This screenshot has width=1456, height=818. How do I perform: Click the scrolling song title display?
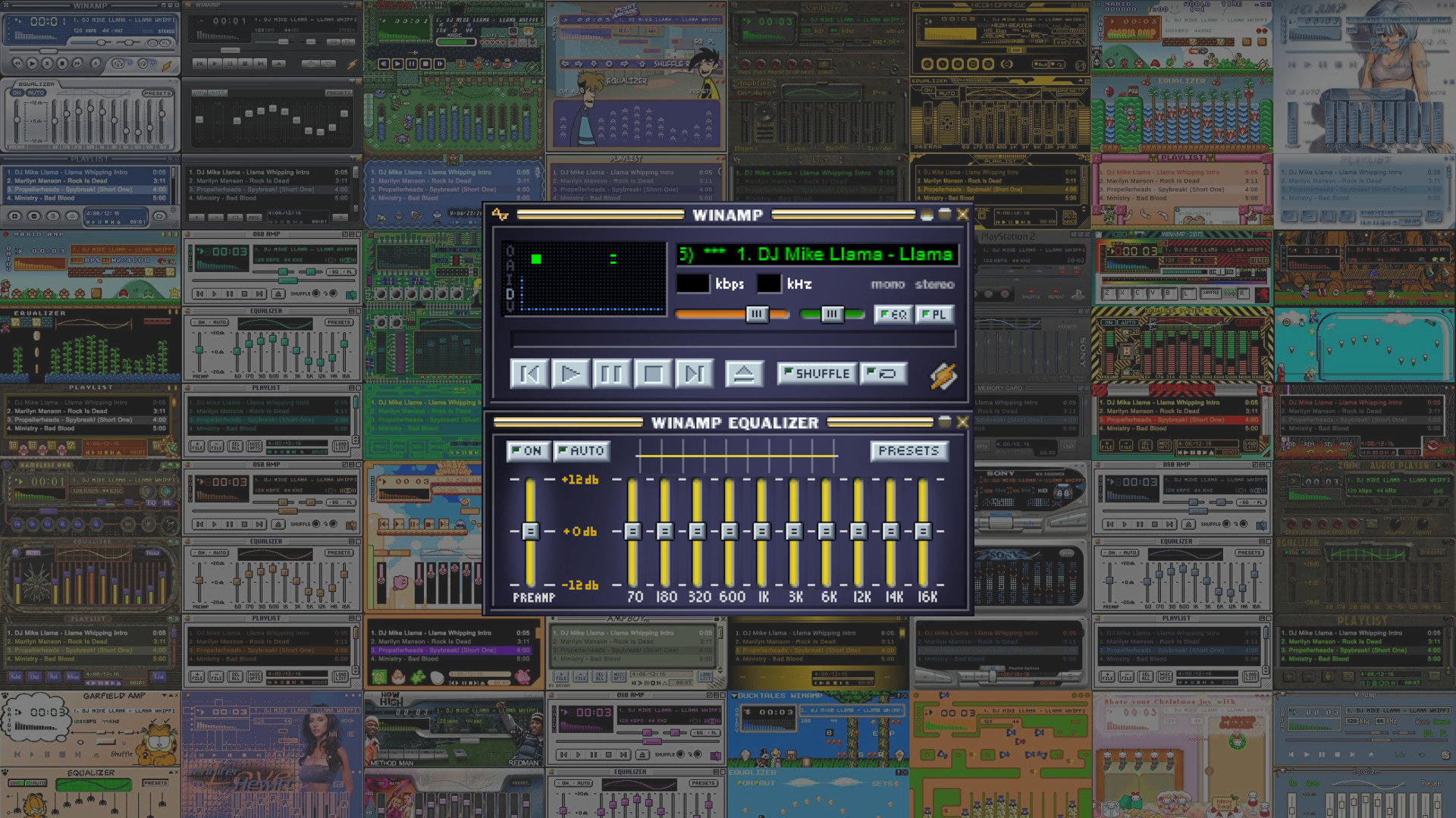[x=817, y=255]
